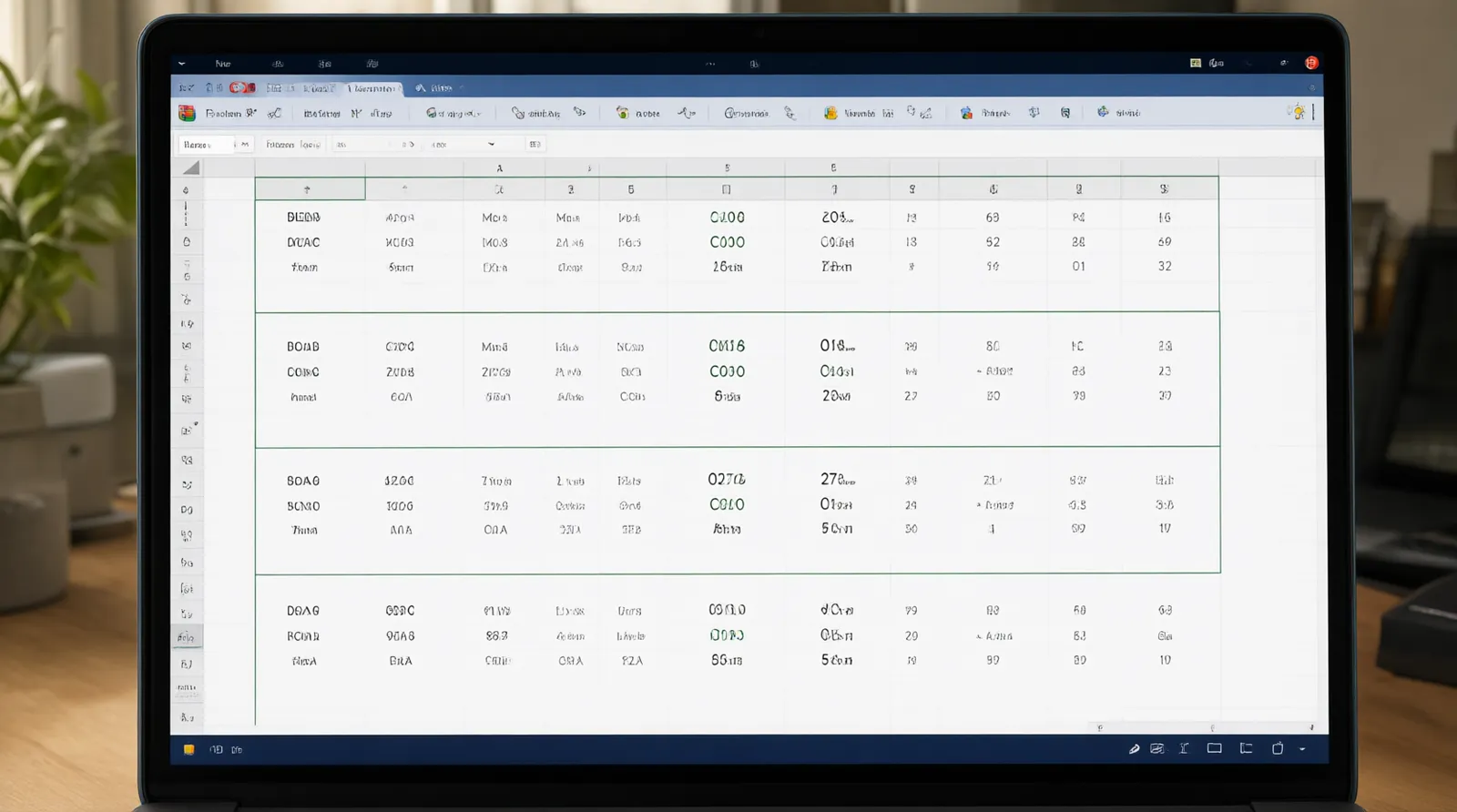Click the small yellow-green icon in top title bar
The height and width of the screenshot is (812, 1457).
pos(1196,63)
